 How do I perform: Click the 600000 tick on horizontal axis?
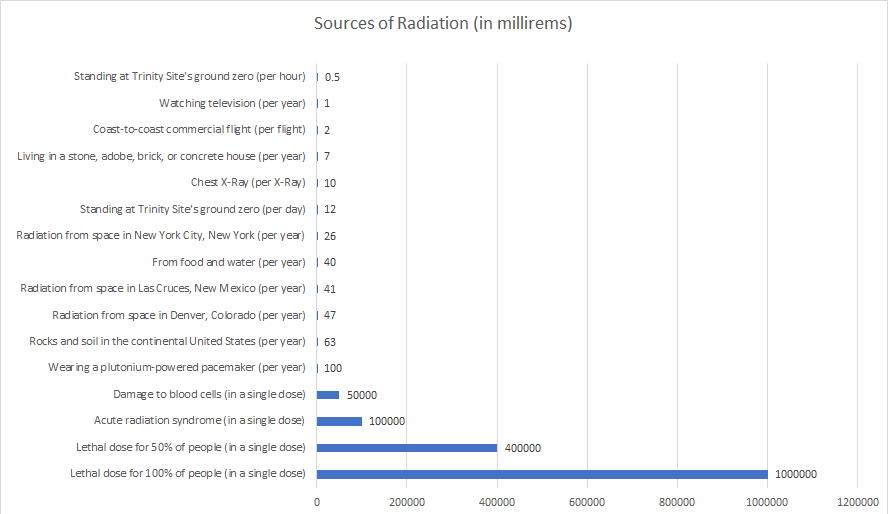(587, 499)
